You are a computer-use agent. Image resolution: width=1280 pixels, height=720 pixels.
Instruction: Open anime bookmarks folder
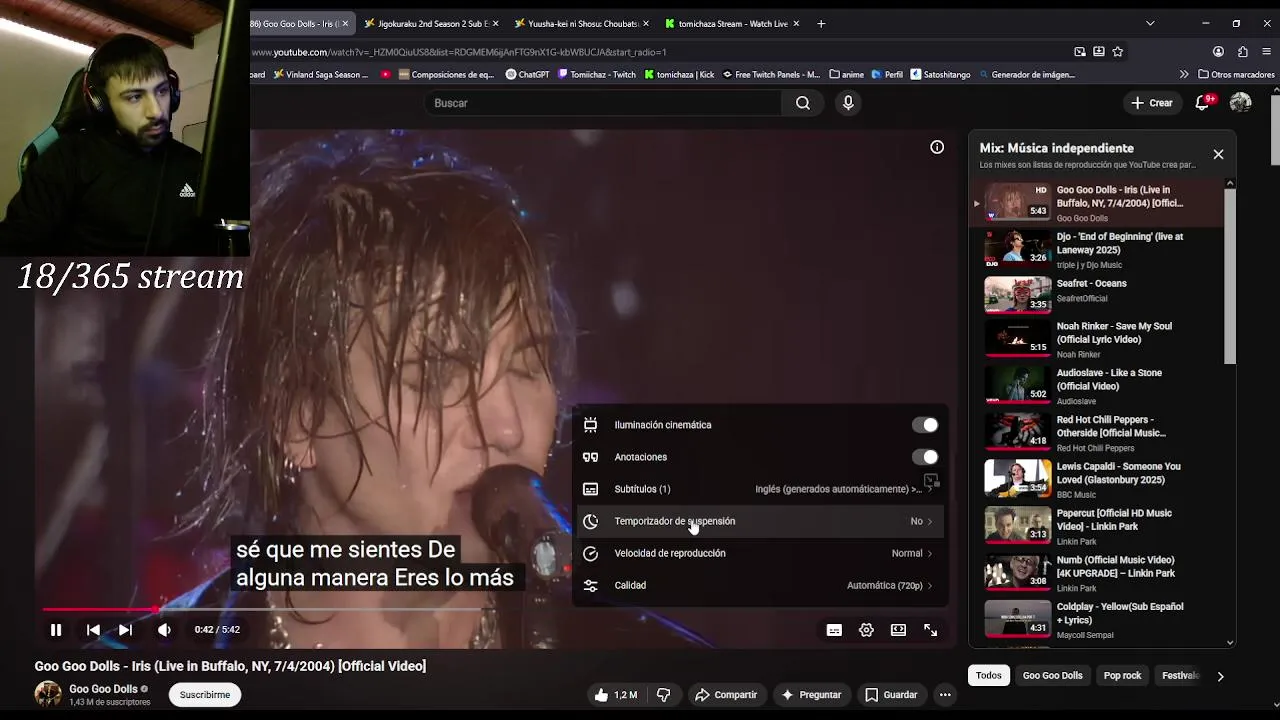point(846,74)
